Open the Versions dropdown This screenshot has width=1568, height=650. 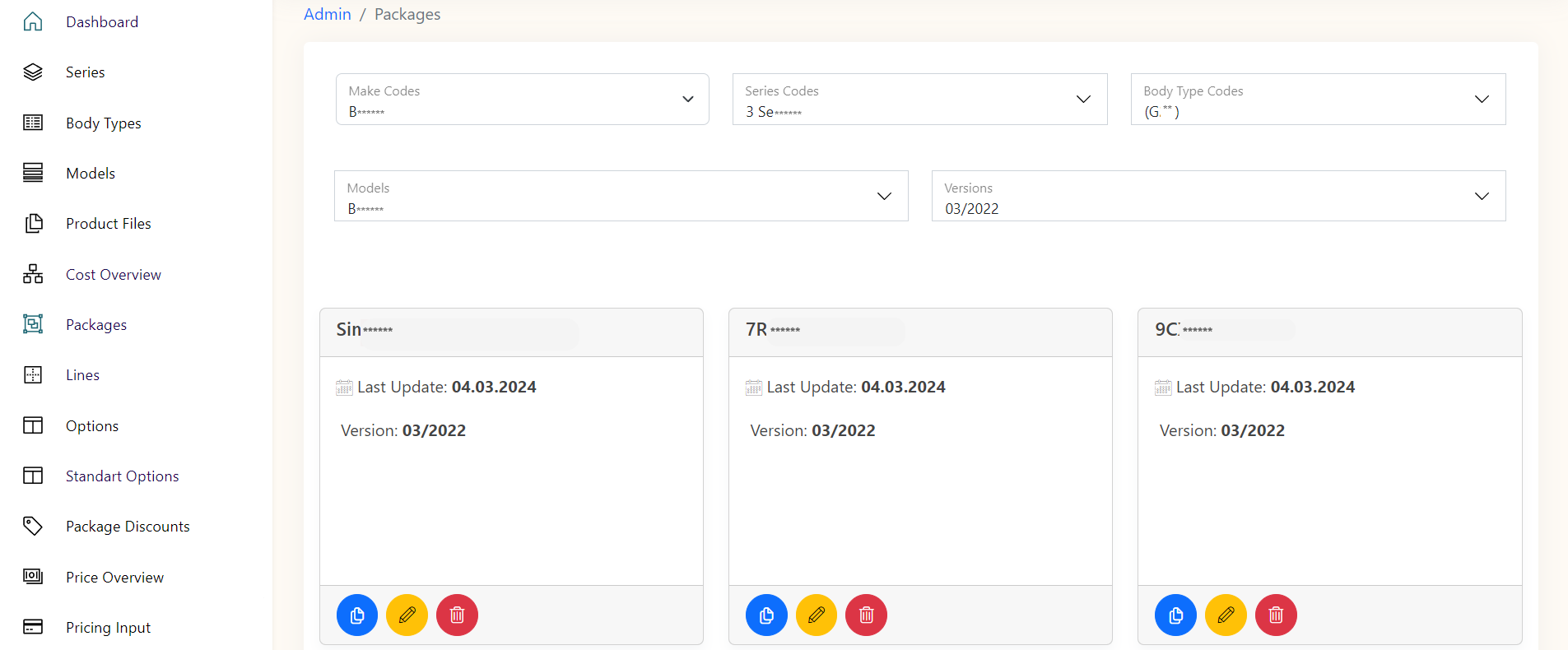[1219, 196]
